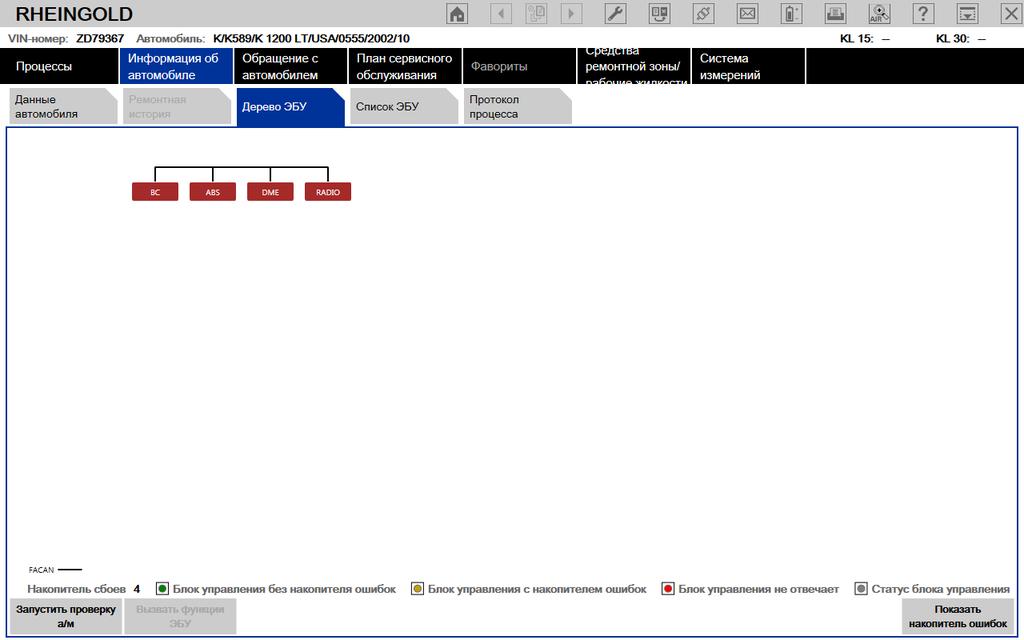This screenshot has height=640, width=1024.
Task: Click Показать накопитель ошибок button
Action: pyautogui.click(x=958, y=616)
